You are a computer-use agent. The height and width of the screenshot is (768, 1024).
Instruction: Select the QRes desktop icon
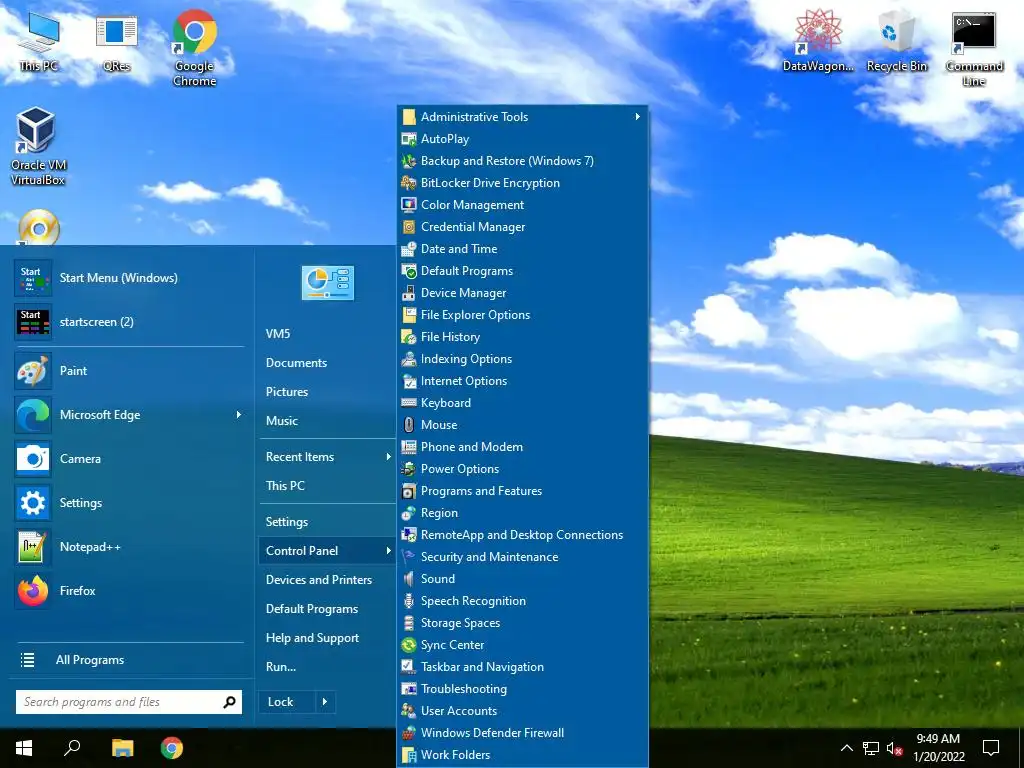[116, 42]
